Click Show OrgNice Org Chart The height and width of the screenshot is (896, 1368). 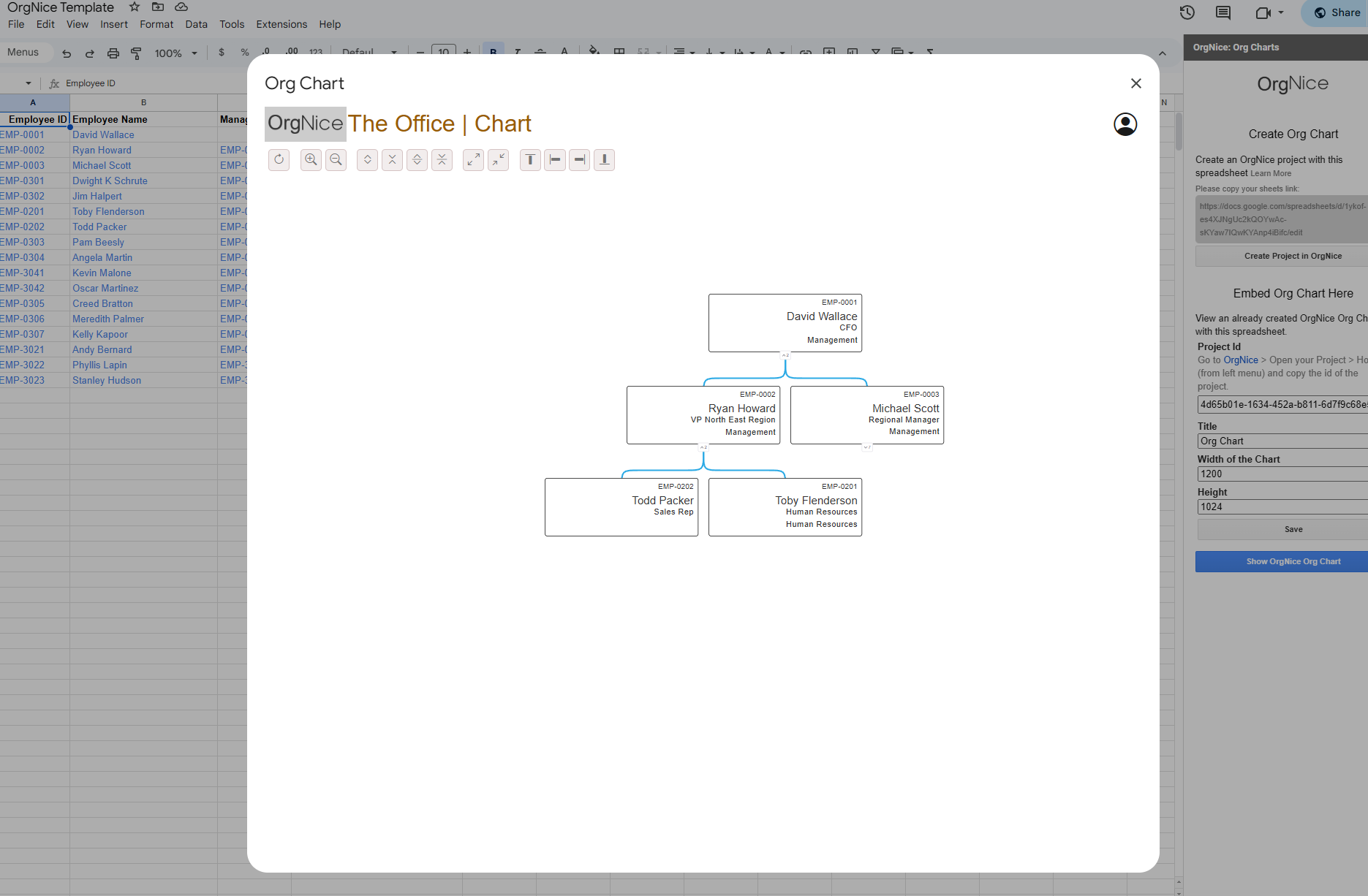pos(1282,561)
